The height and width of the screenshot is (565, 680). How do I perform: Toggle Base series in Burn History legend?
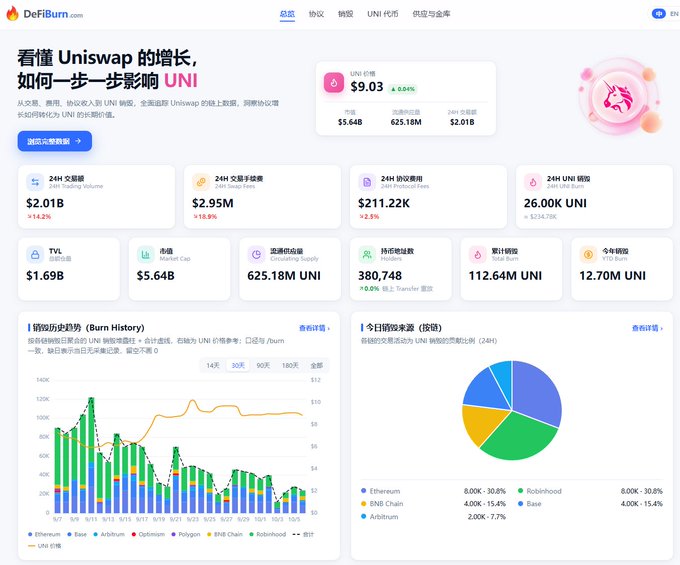[77, 534]
